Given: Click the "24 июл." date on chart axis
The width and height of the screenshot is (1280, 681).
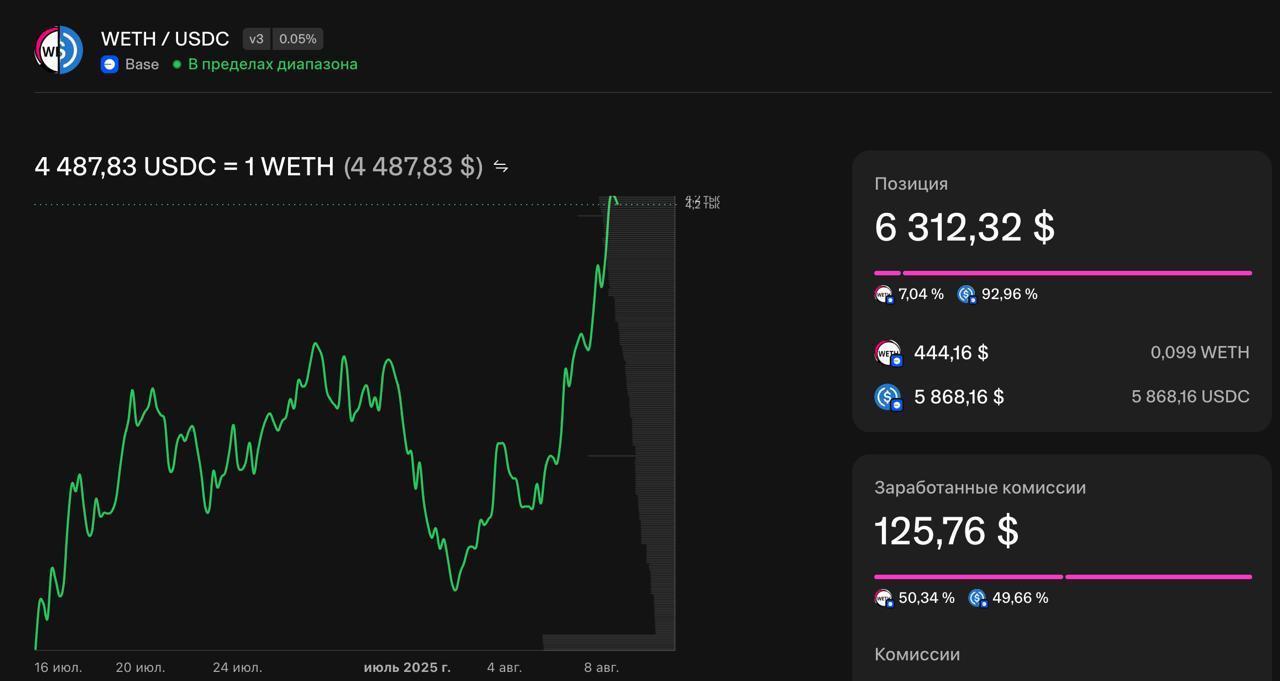Looking at the screenshot, I should pos(238,667).
